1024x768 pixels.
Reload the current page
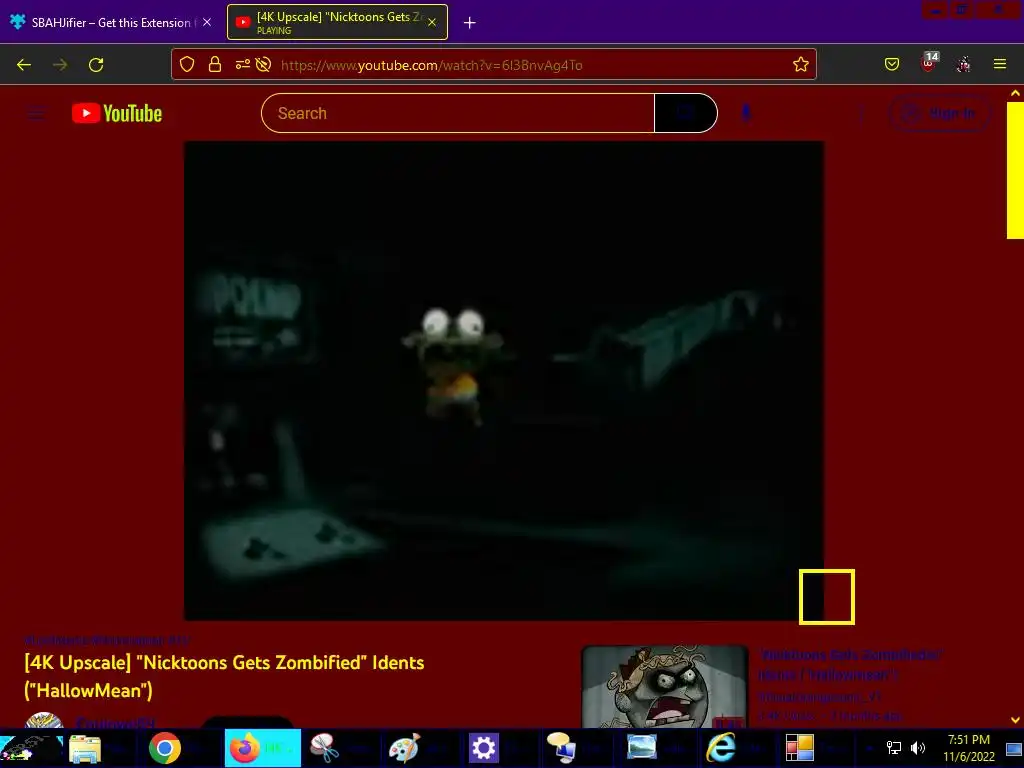pyautogui.click(x=96, y=65)
